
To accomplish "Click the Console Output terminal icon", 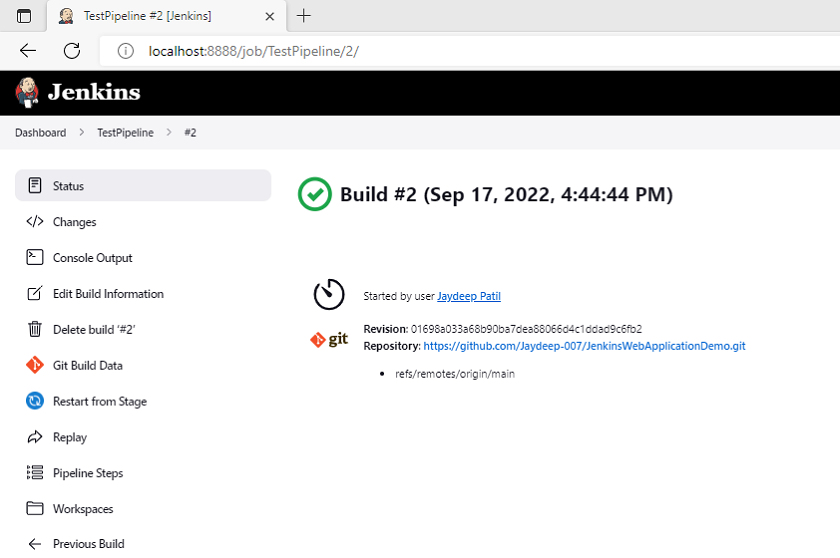I will (x=35, y=257).
